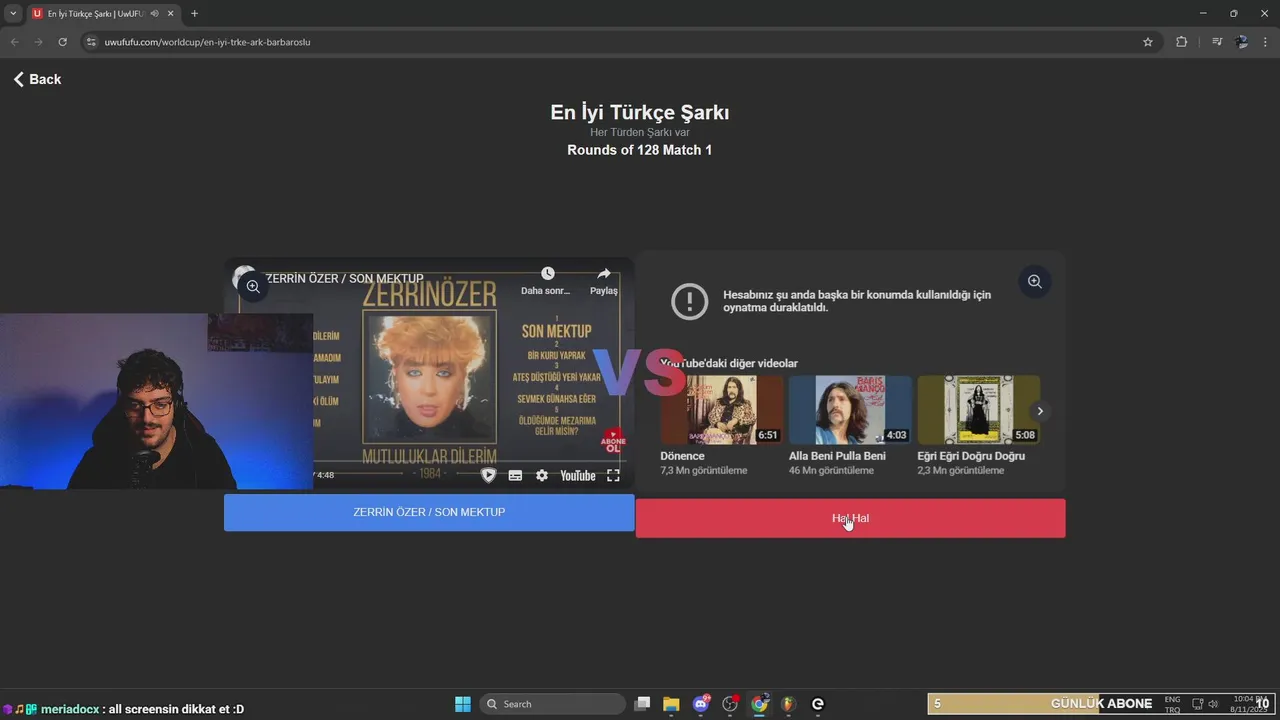1280x720 pixels.
Task: Open the Alla Beni Pulla Beni thumbnail
Action: coord(850,410)
